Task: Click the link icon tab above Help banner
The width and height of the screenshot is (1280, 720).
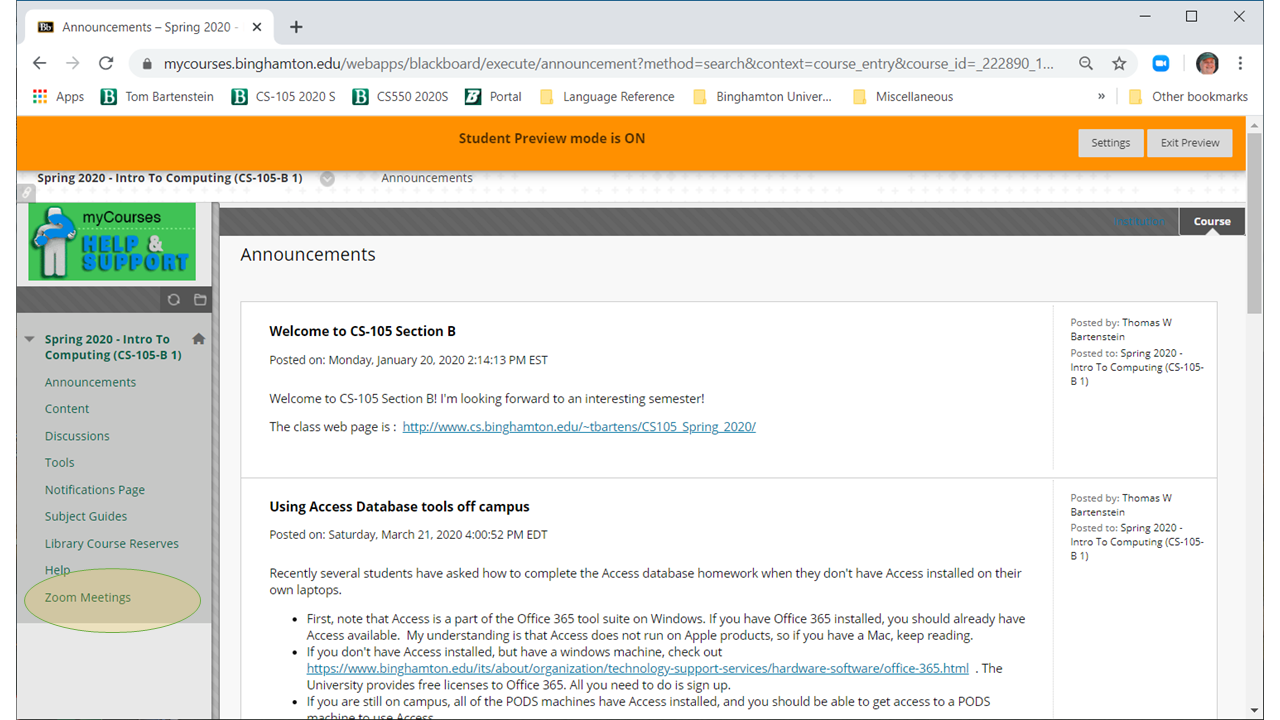Action: point(27,192)
